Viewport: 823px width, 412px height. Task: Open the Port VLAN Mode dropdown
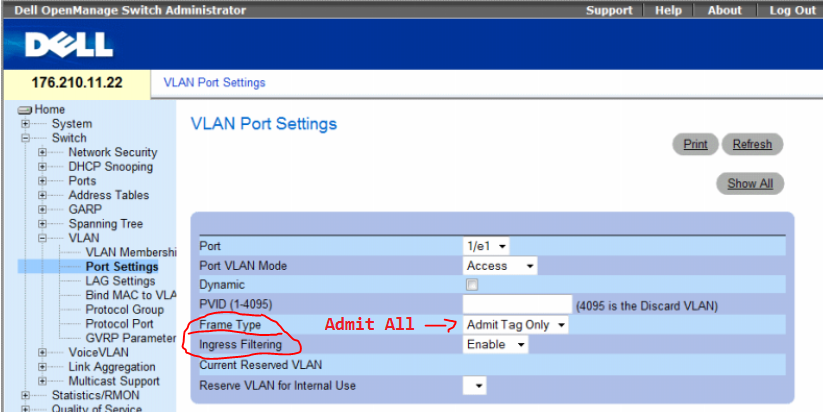pos(500,266)
